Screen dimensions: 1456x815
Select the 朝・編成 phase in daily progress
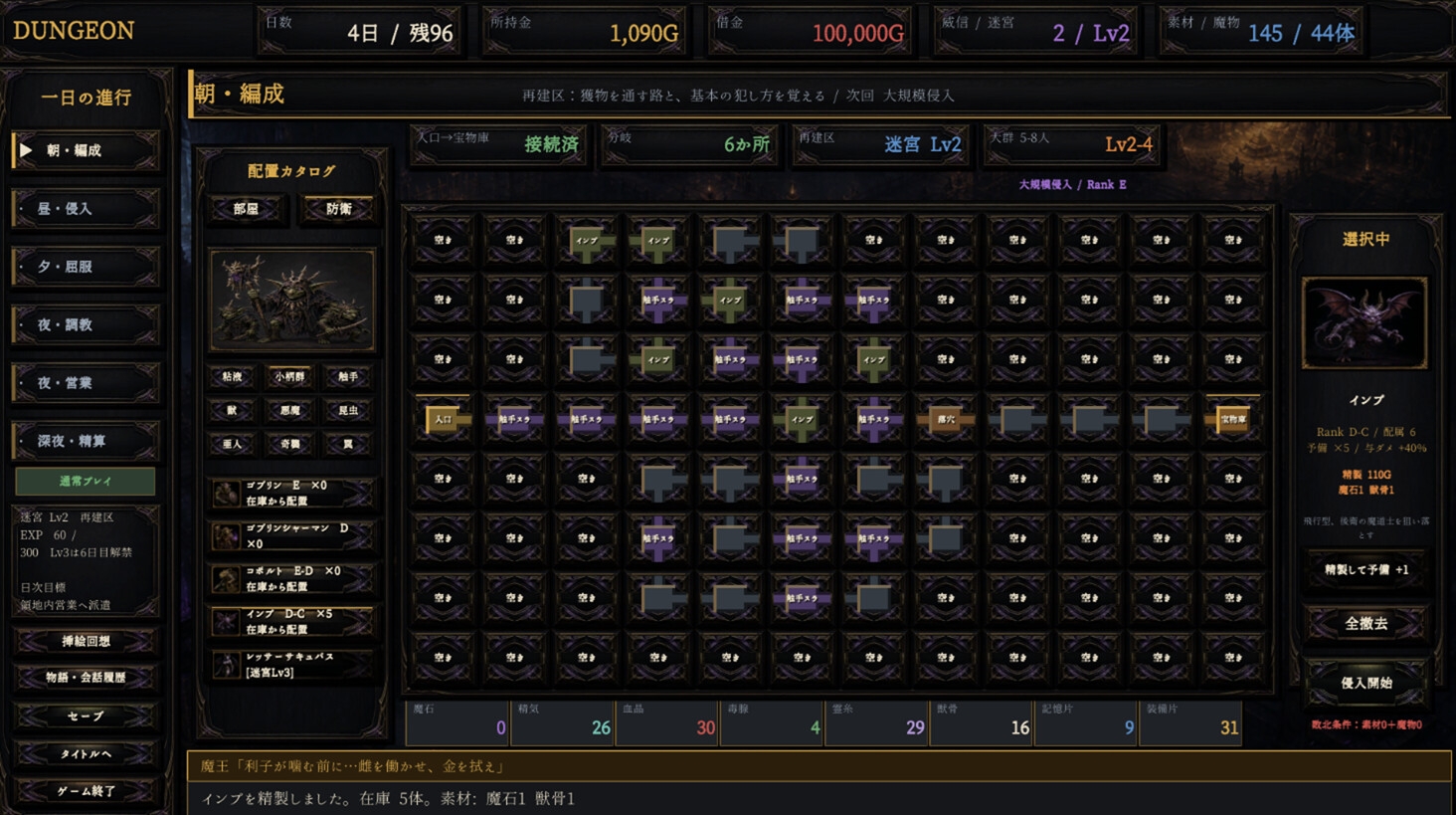tap(86, 150)
